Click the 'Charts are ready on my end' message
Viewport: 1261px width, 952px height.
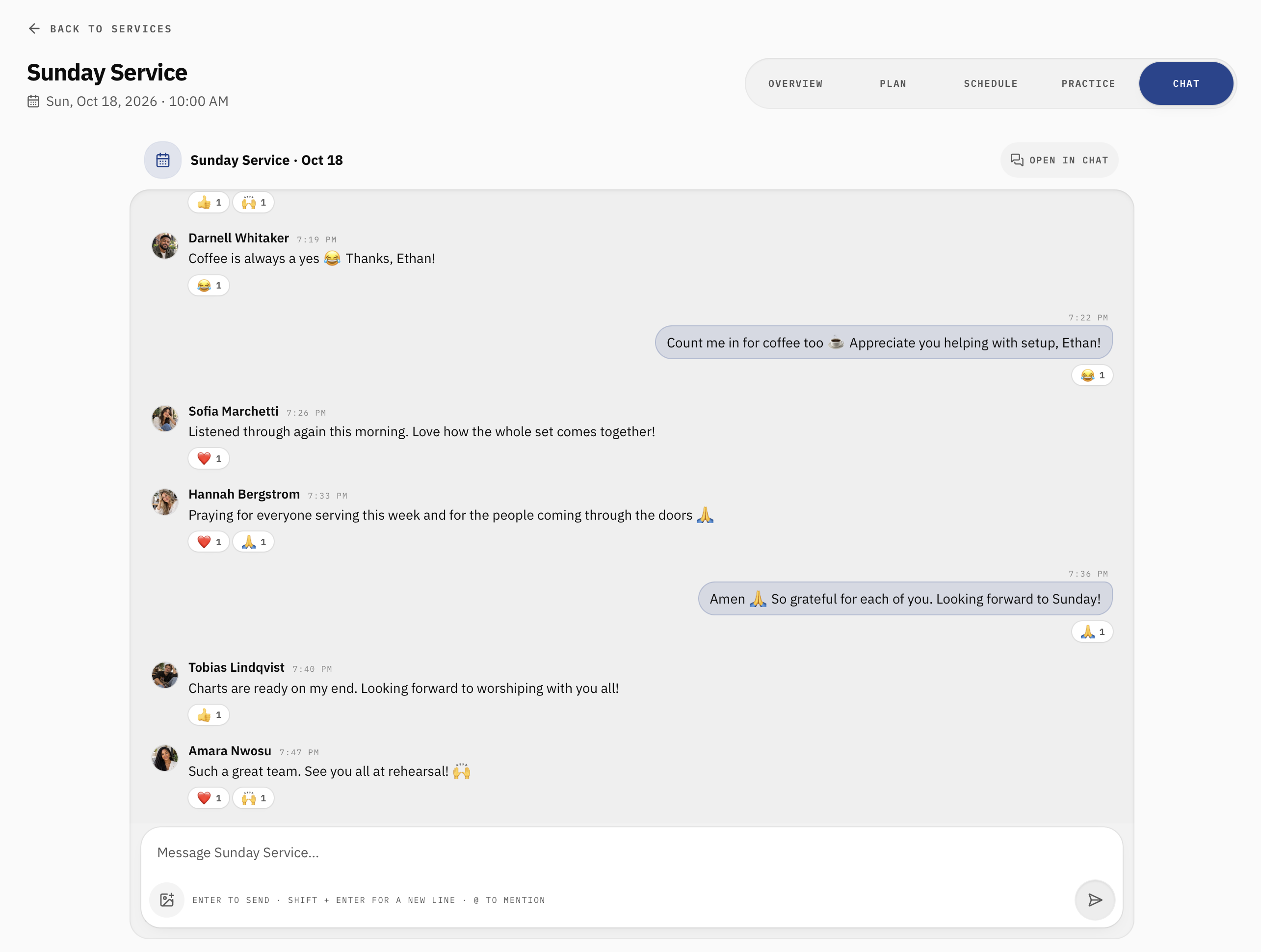[404, 688]
